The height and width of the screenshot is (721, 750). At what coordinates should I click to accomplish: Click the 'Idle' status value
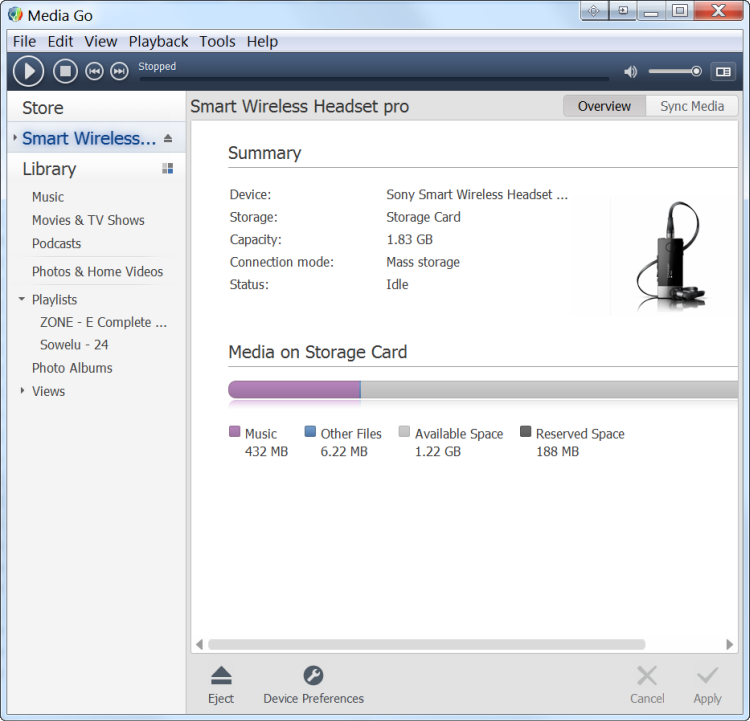point(397,284)
